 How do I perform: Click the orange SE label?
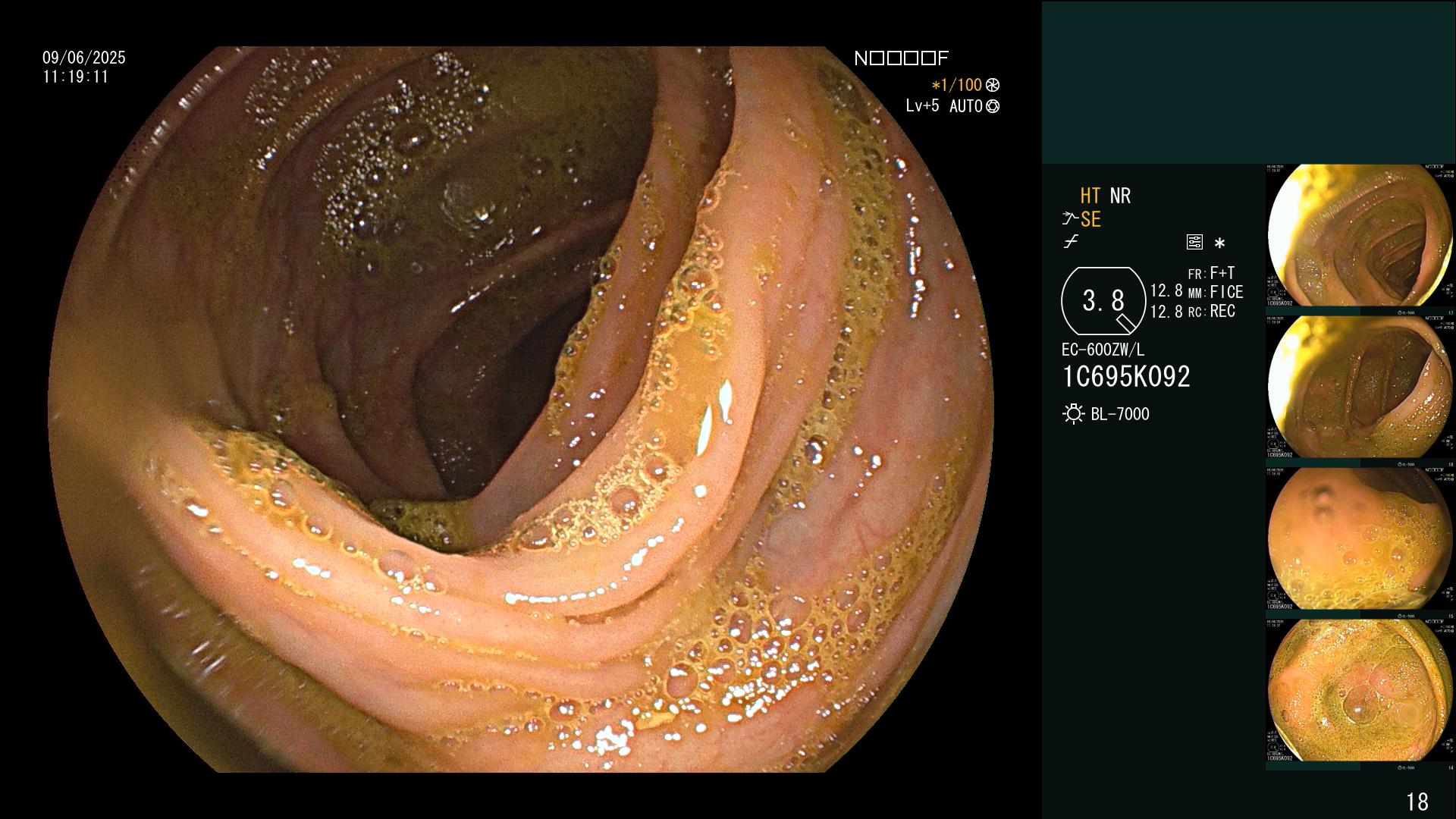(1090, 219)
